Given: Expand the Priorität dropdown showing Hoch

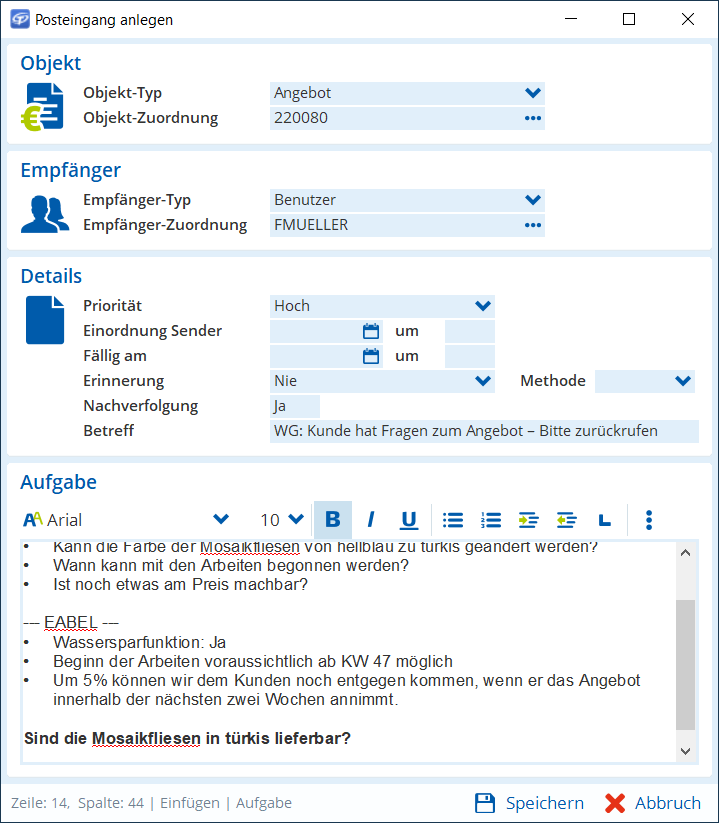Looking at the screenshot, I should click(483, 306).
